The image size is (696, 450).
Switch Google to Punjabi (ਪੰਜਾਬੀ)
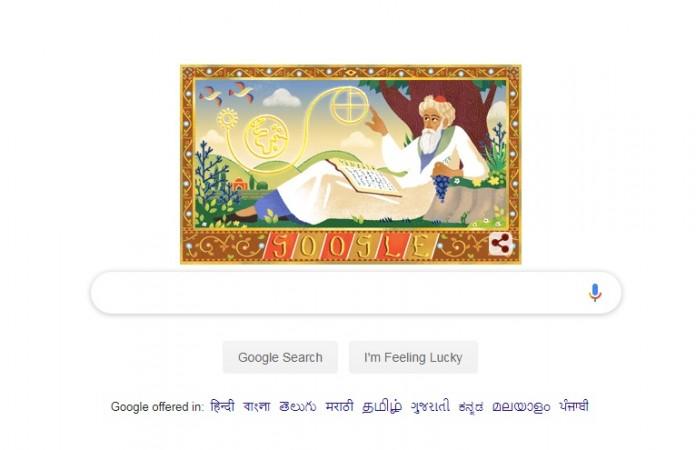(x=574, y=406)
